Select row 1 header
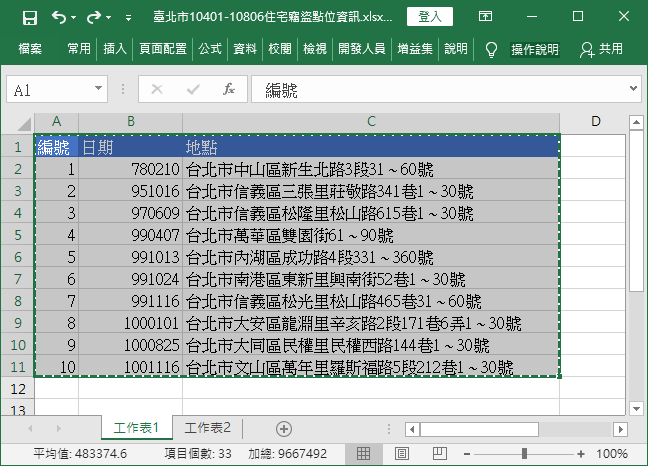The height and width of the screenshot is (466, 648). 17,147
